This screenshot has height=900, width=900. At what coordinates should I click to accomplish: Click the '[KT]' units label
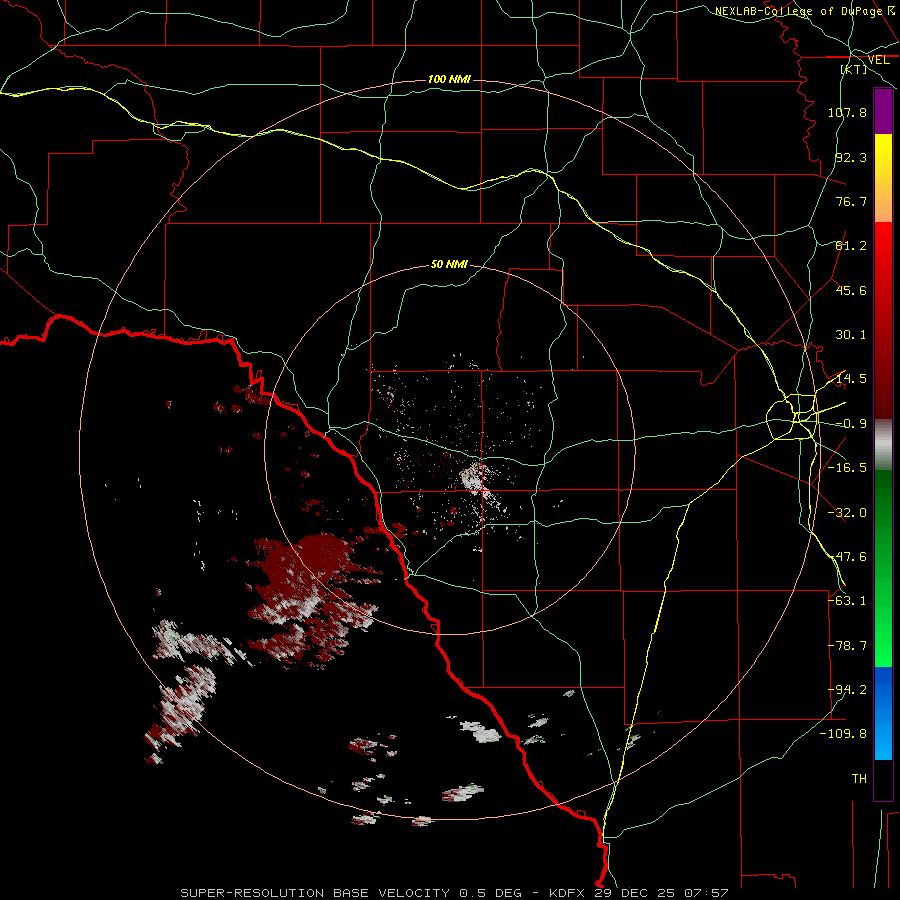(854, 69)
